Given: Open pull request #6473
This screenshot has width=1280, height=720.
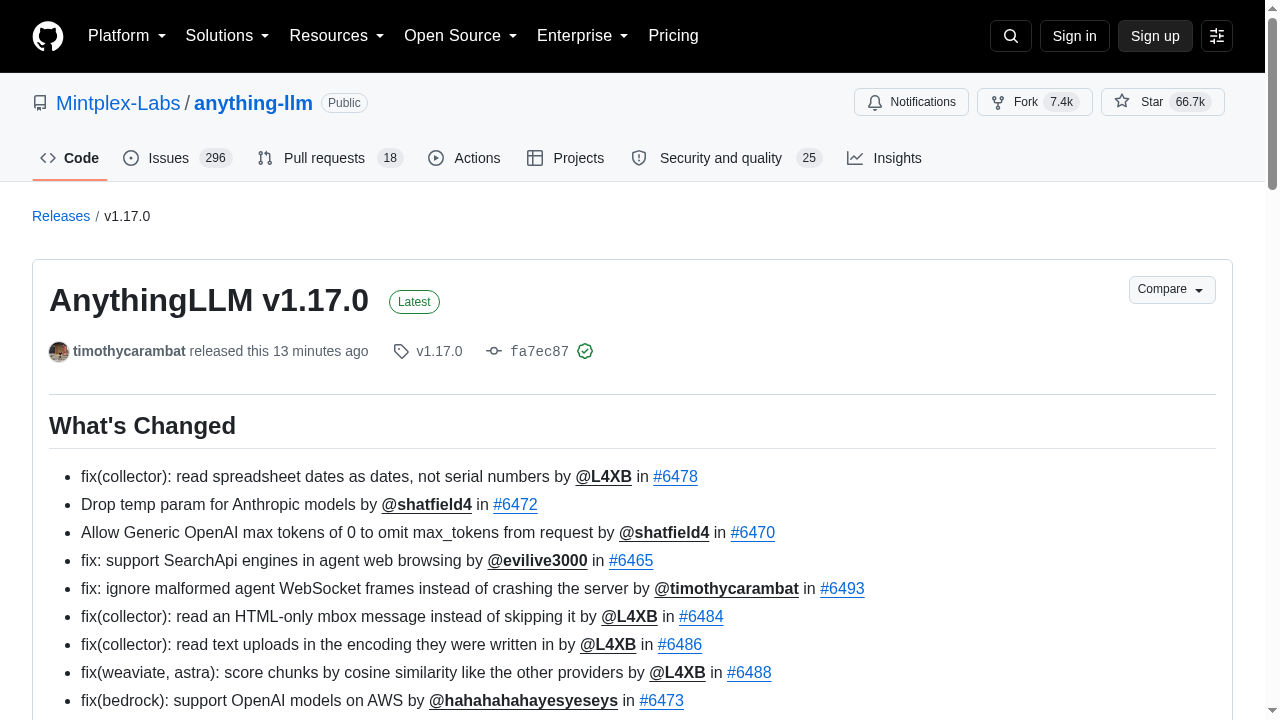Looking at the screenshot, I should (661, 701).
